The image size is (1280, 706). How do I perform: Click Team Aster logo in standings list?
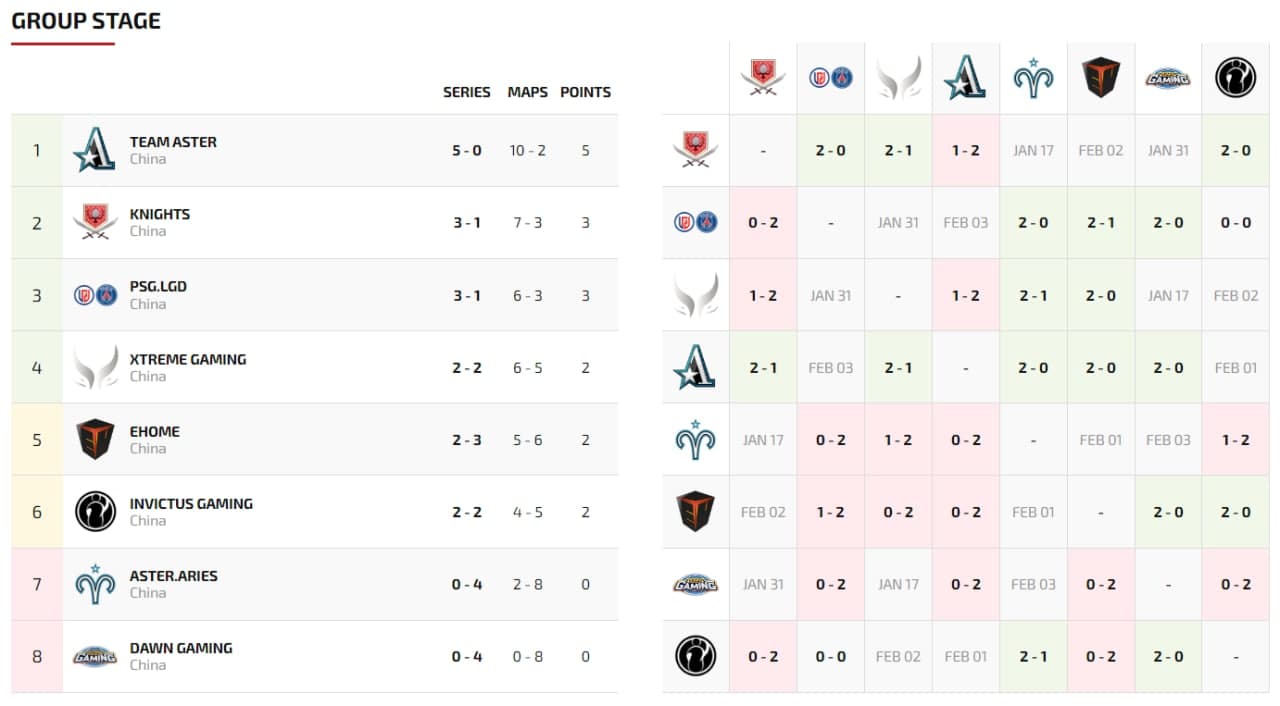(95, 150)
